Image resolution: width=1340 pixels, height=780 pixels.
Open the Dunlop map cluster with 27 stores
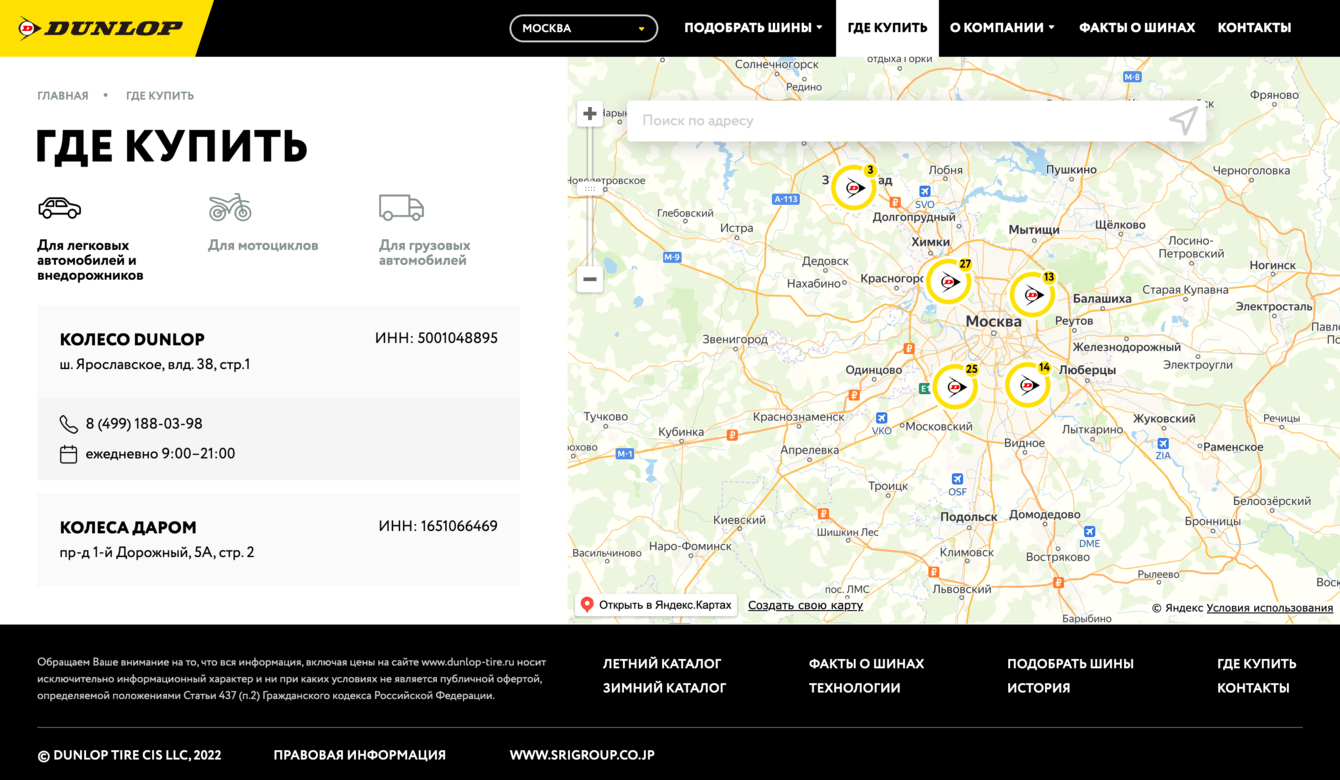tap(949, 281)
